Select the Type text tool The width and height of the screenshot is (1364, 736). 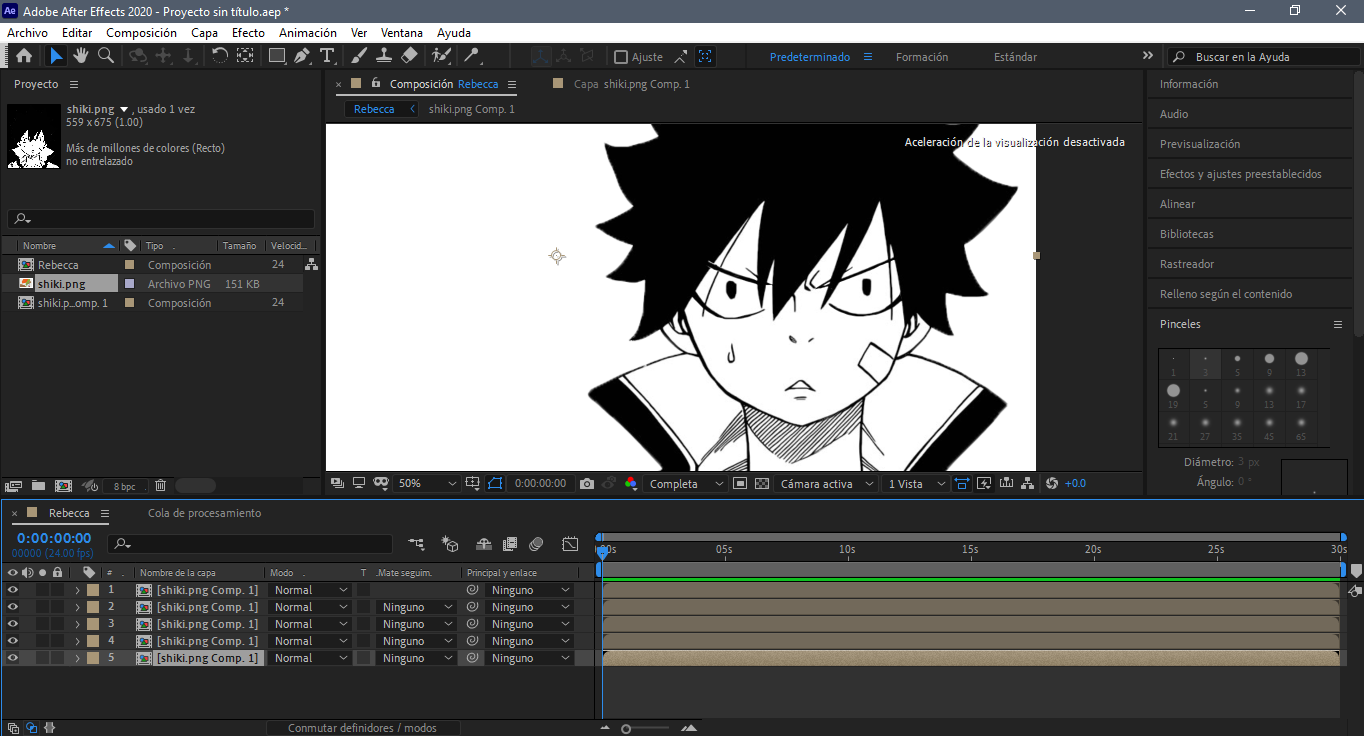point(327,56)
